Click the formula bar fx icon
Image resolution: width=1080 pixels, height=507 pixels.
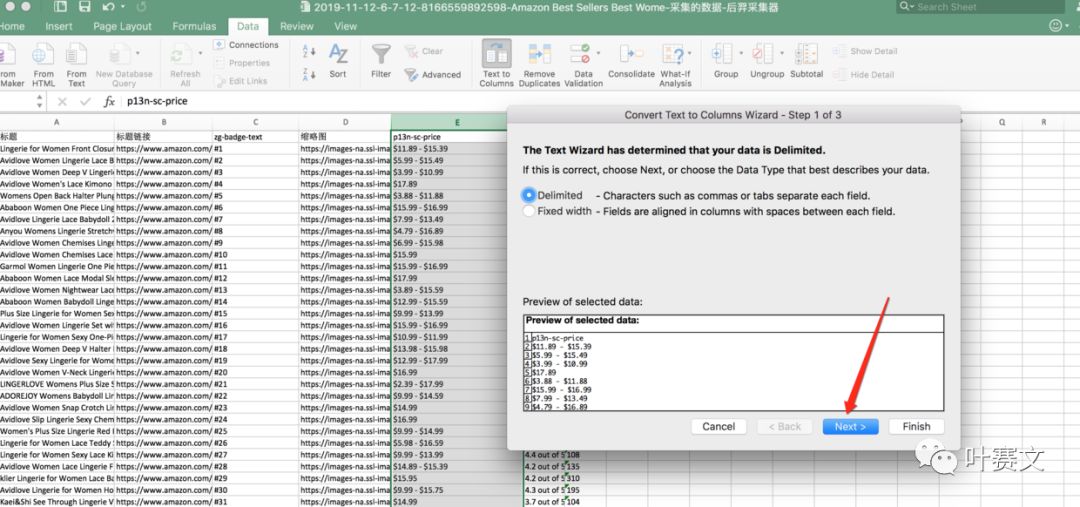coord(109,101)
